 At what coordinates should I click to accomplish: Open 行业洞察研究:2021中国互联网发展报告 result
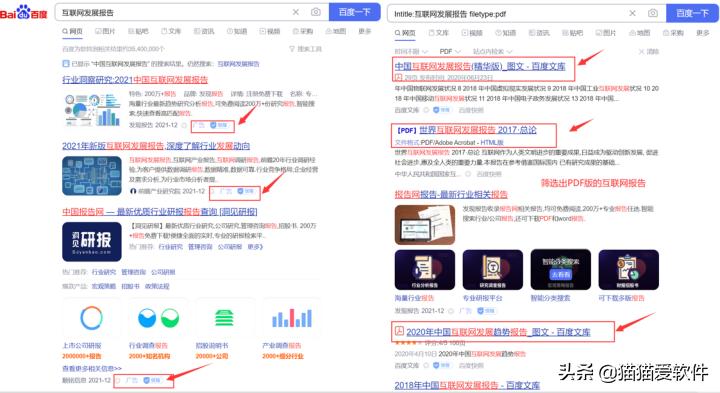[135, 80]
